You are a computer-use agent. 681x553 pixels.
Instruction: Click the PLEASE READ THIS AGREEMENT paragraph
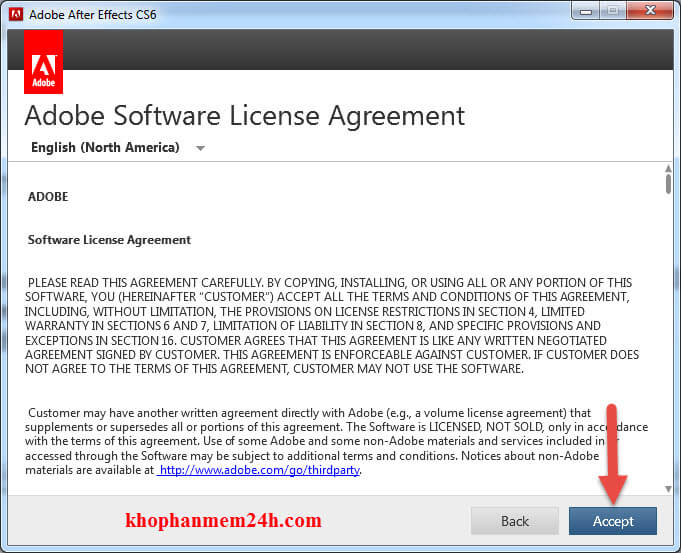click(x=330, y=325)
